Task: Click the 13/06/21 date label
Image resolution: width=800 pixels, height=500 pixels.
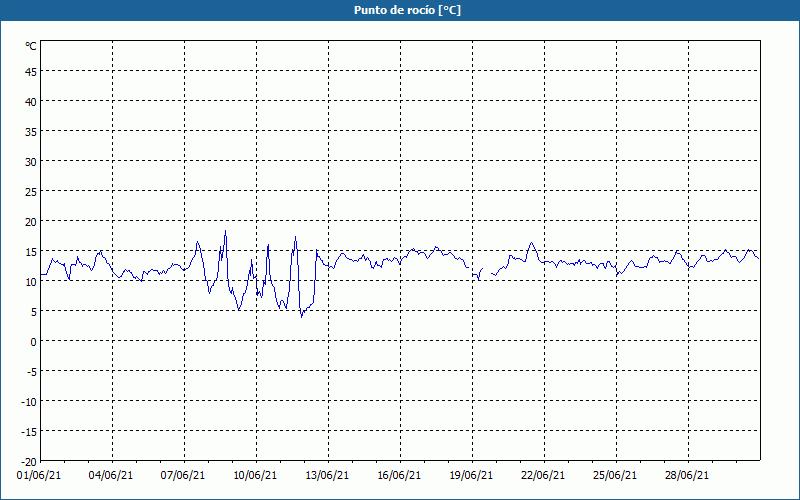Action: (327, 475)
